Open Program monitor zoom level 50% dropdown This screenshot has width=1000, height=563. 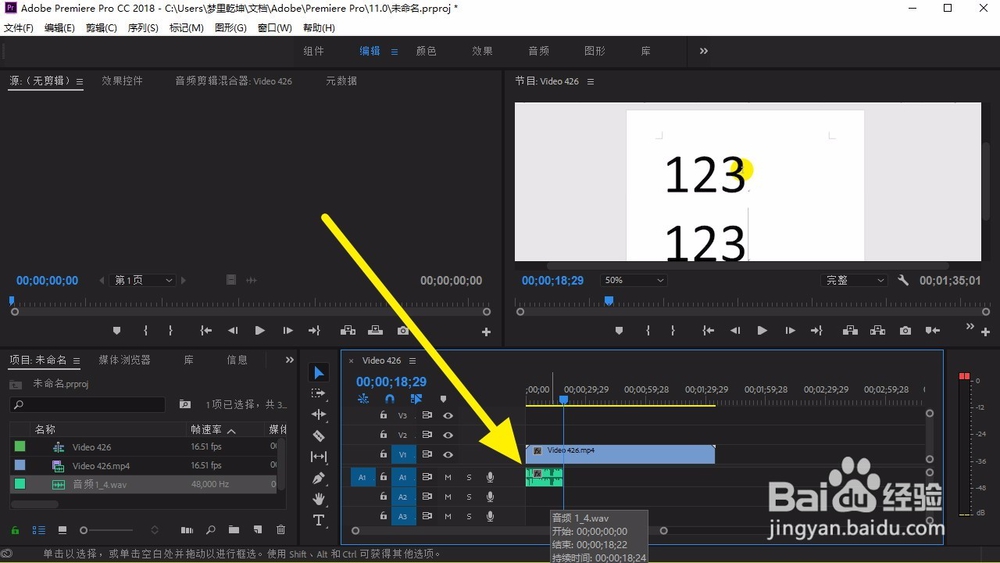tap(633, 280)
